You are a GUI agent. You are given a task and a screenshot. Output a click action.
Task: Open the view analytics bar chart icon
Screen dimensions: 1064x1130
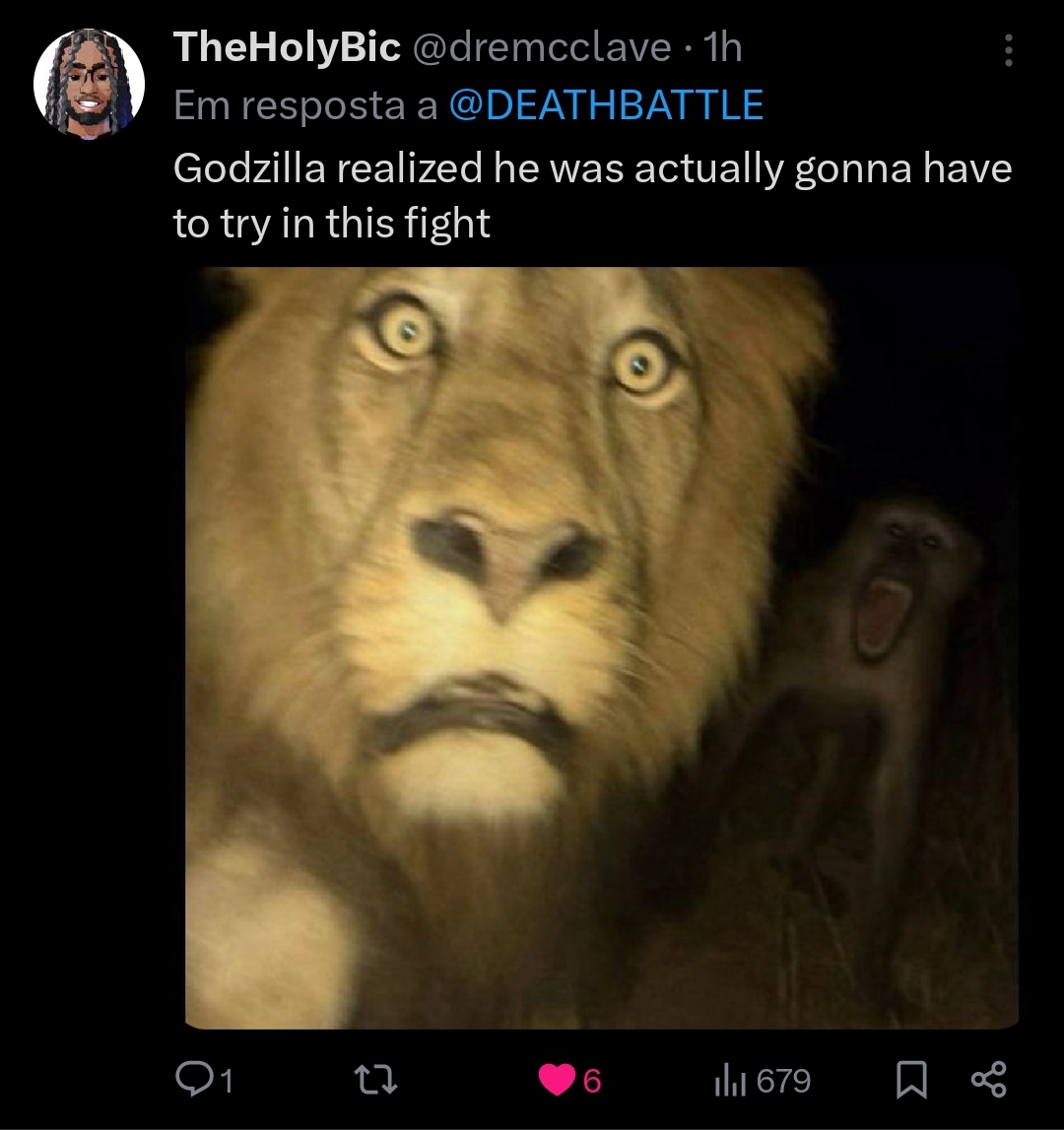click(730, 1081)
